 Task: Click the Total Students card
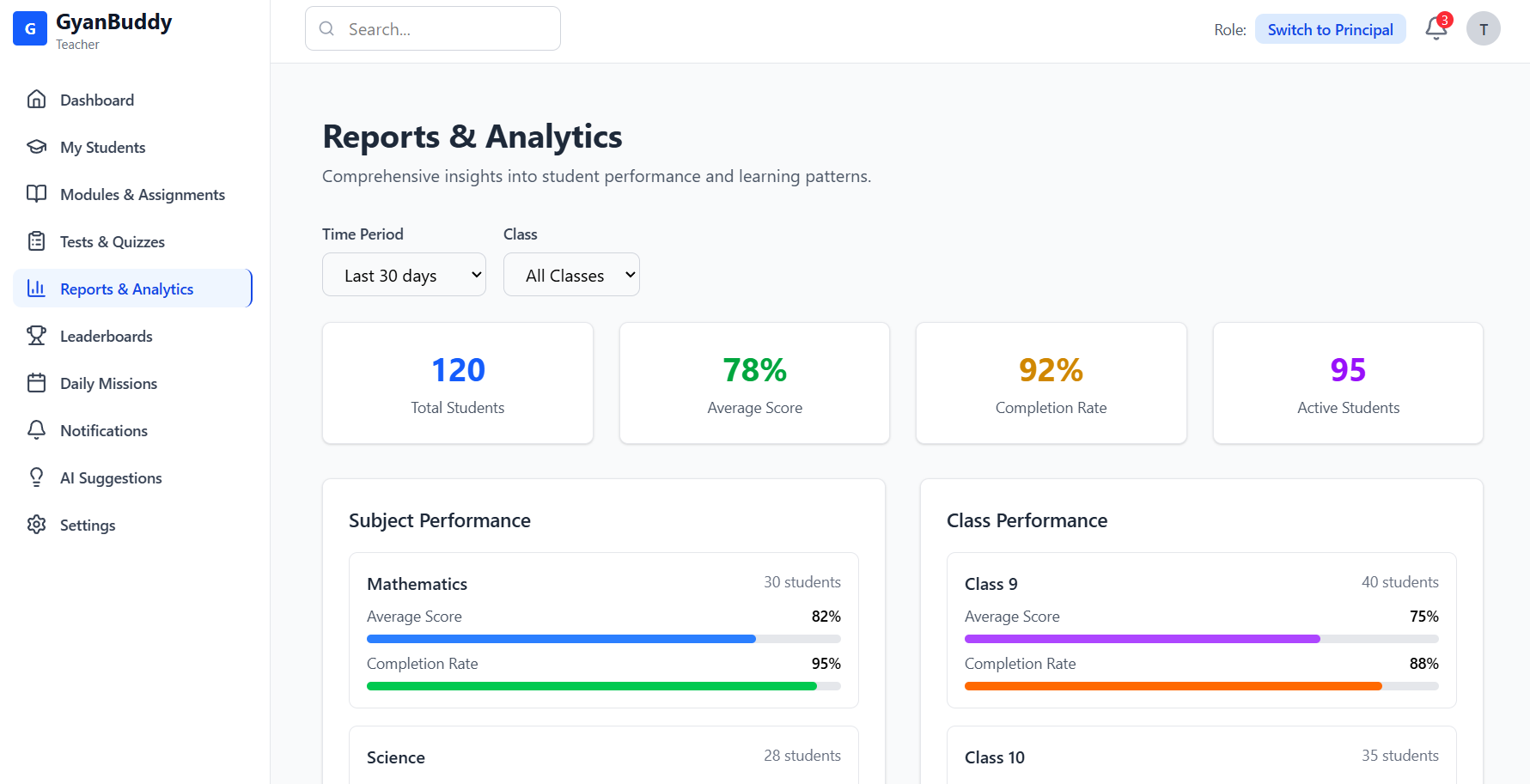click(x=458, y=383)
